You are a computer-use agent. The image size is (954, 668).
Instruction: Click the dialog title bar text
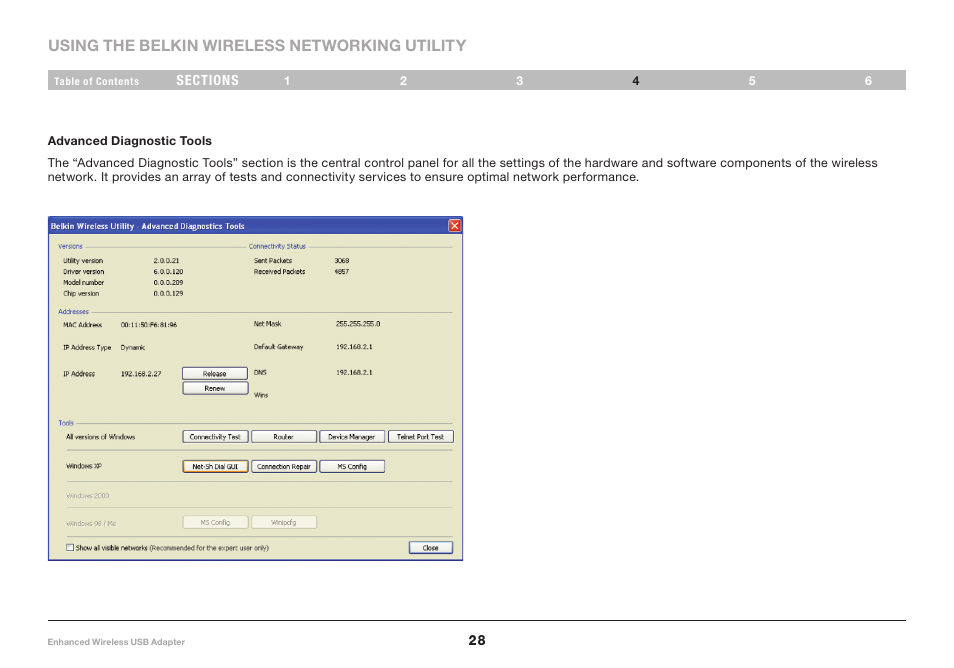[147, 226]
